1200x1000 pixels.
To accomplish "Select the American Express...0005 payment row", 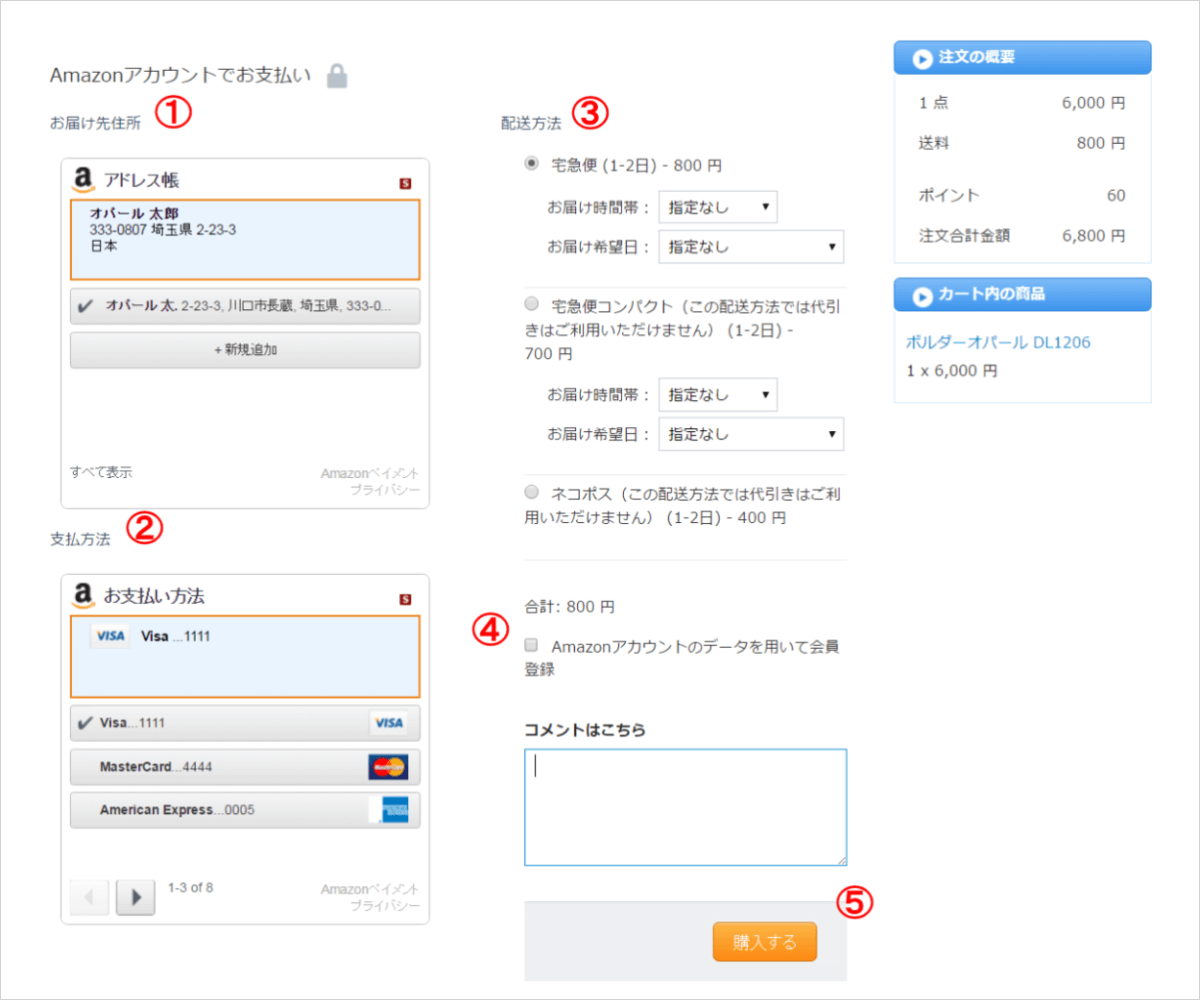I will pyautogui.click(x=245, y=809).
